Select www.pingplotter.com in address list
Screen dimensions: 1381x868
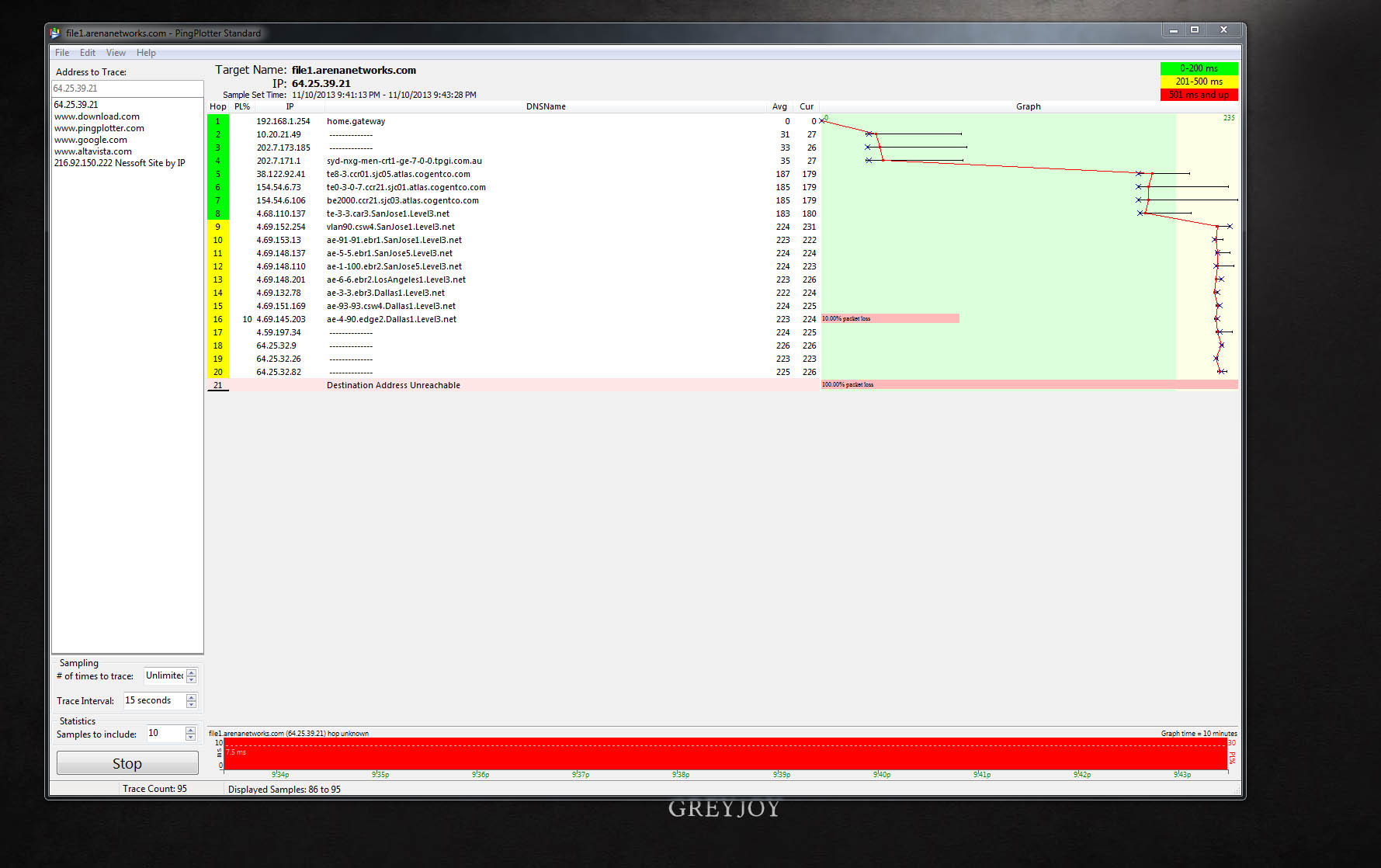point(99,128)
